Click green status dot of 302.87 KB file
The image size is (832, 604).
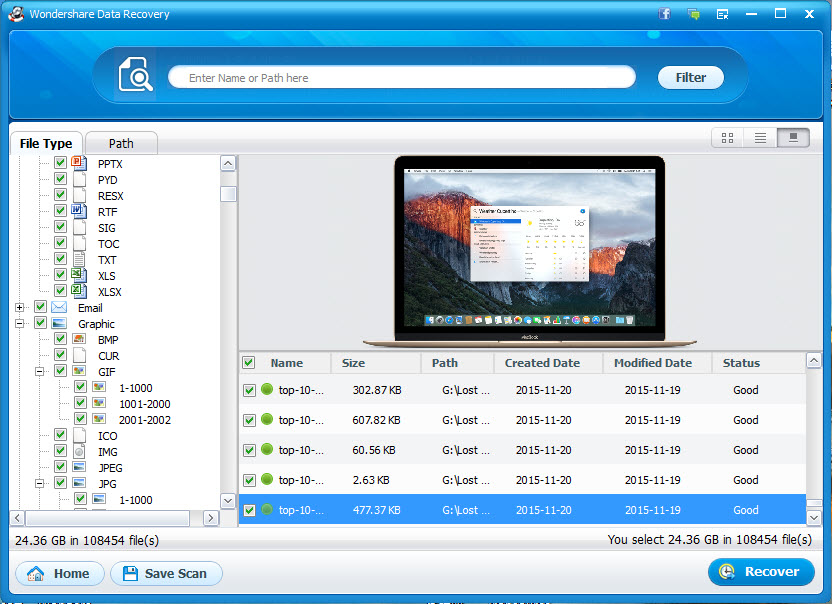coord(267,389)
